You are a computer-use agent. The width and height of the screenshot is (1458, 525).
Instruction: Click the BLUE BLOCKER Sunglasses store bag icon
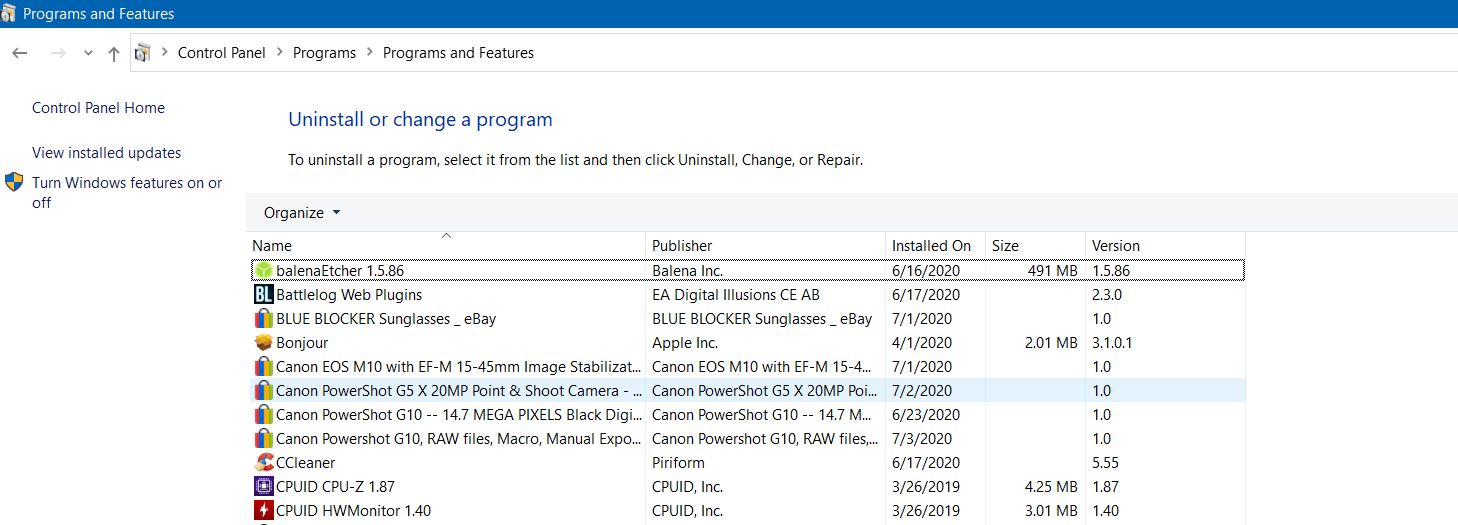click(264, 318)
